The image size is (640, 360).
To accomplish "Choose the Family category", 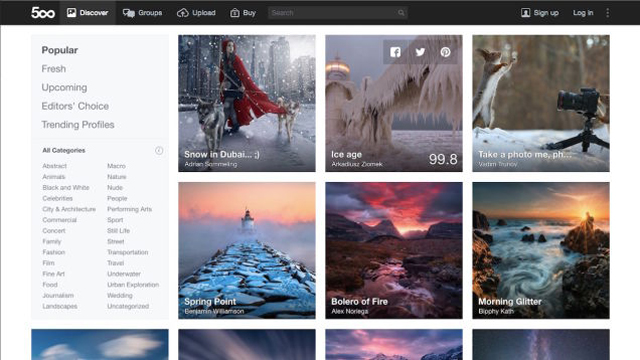I will click(52, 241).
